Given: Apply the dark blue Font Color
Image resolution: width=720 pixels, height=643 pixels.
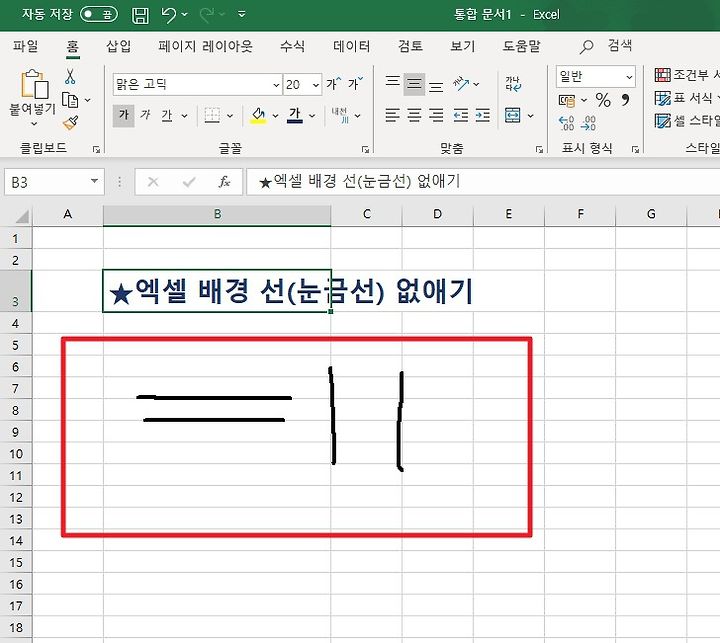Looking at the screenshot, I should (x=295, y=115).
